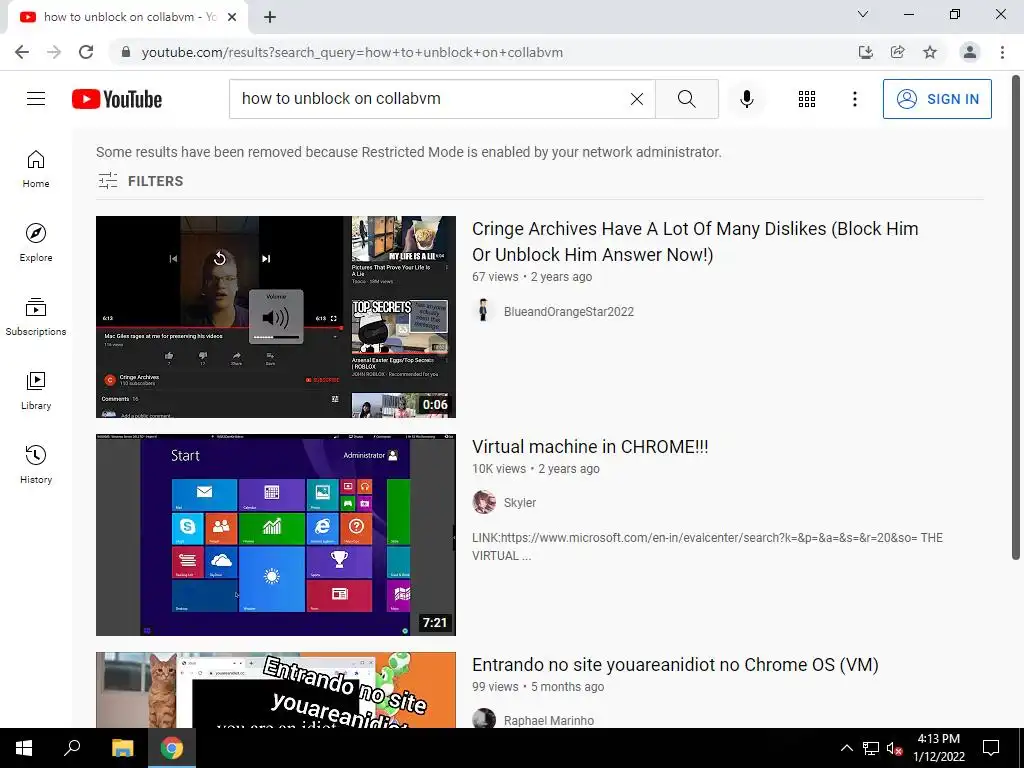Open Windows taskbar search
The width and height of the screenshot is (1024, 768).
[72, 748]
